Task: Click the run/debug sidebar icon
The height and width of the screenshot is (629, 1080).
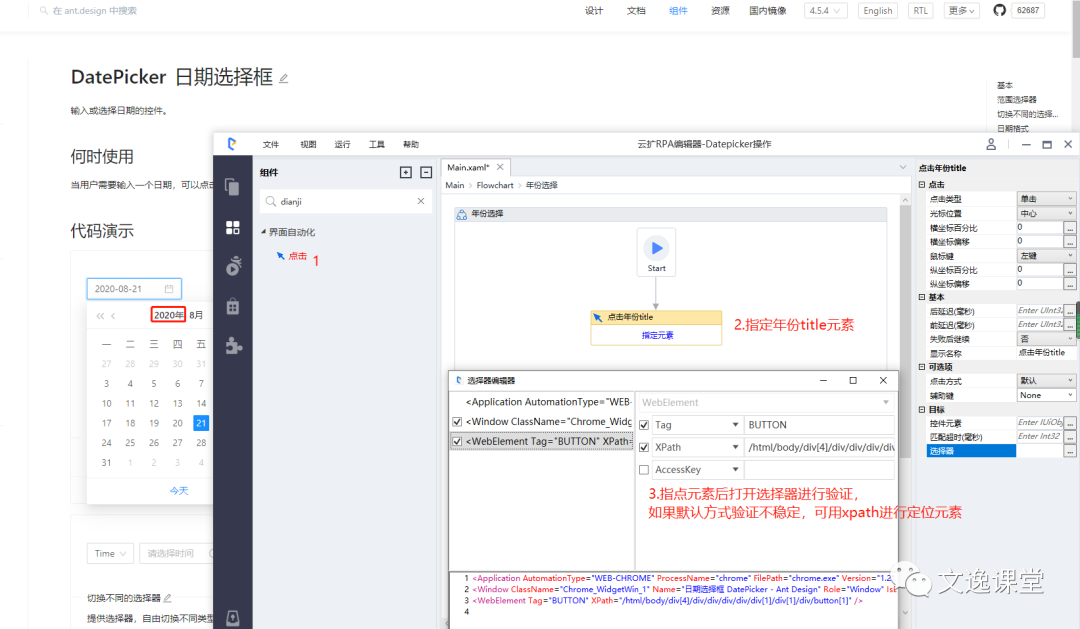Action: click(x=232, y=266)
